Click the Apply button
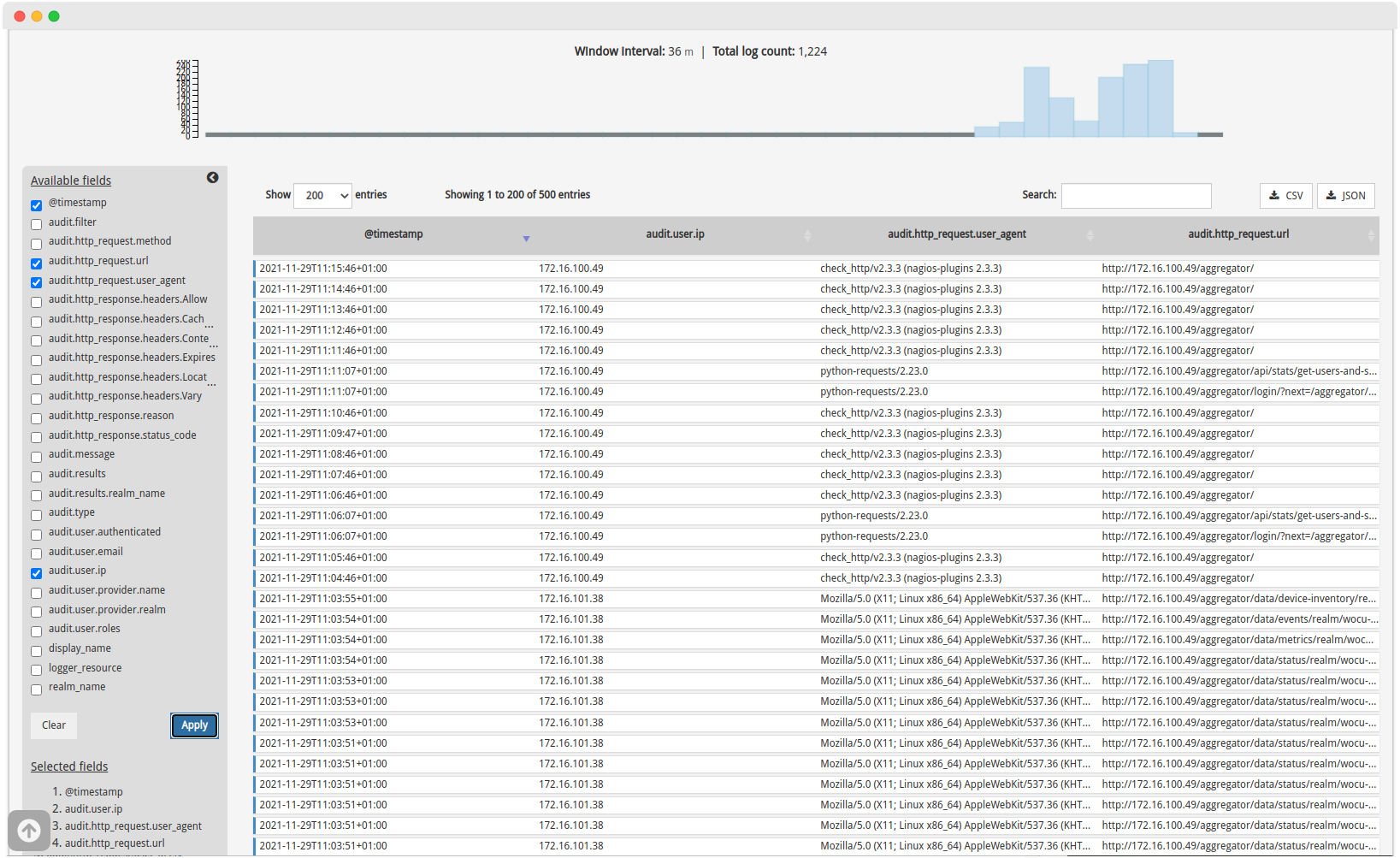The height and width of the screenshot is (858, 1400). tap(194, 725)
